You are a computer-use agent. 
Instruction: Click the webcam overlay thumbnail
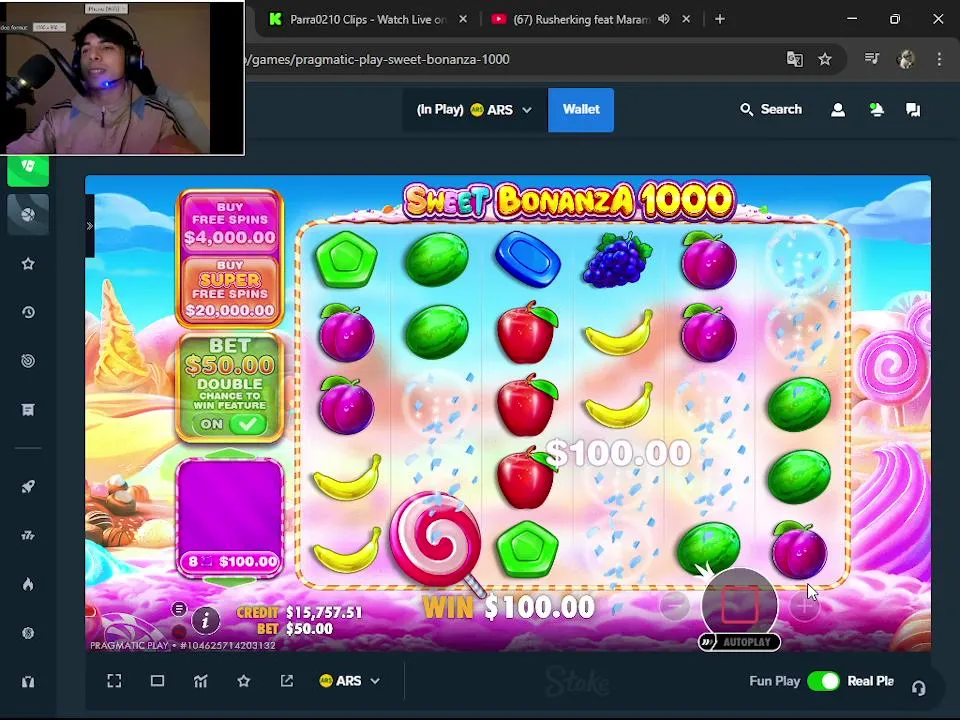pos(122,78)
